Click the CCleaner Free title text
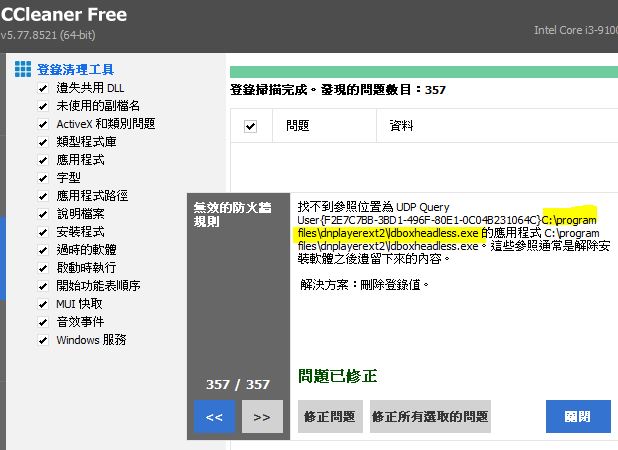This screenshot has width=618, height=450. (64, 15)
